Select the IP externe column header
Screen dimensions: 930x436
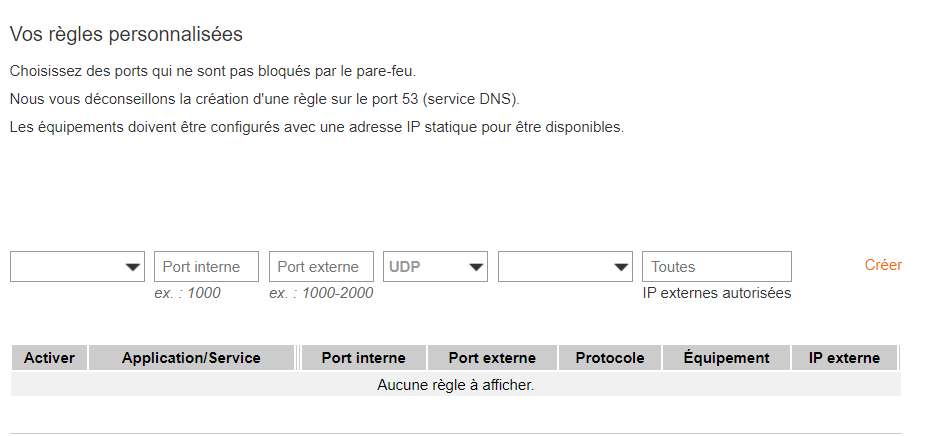coord(844,358)
